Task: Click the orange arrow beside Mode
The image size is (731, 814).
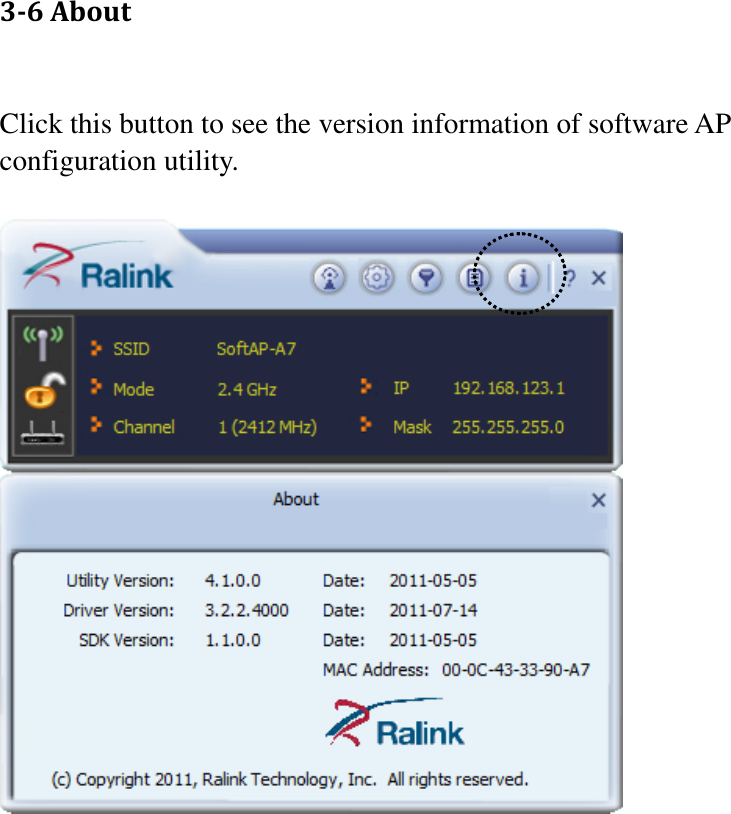Action: tap(96, 386)
